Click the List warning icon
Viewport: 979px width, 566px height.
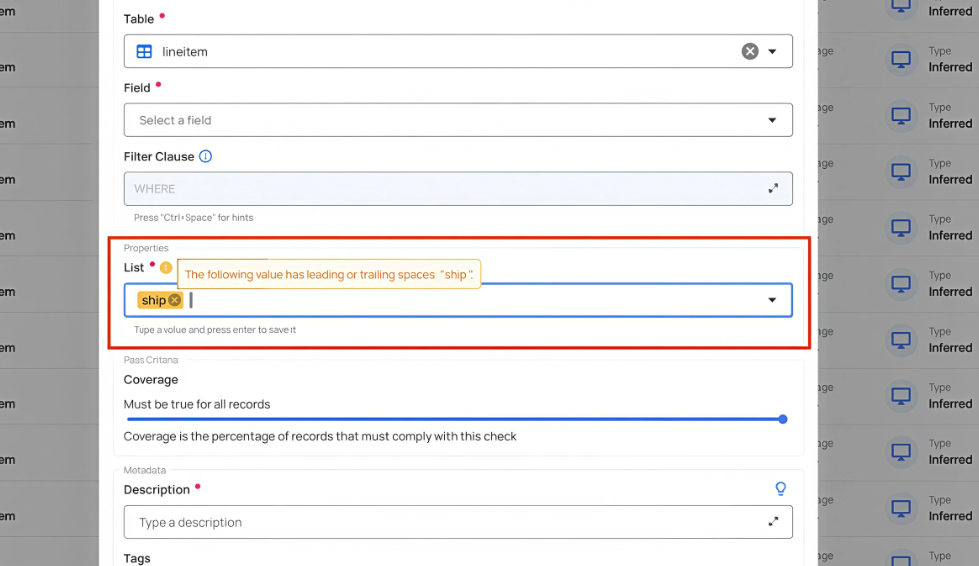[166, 268]
